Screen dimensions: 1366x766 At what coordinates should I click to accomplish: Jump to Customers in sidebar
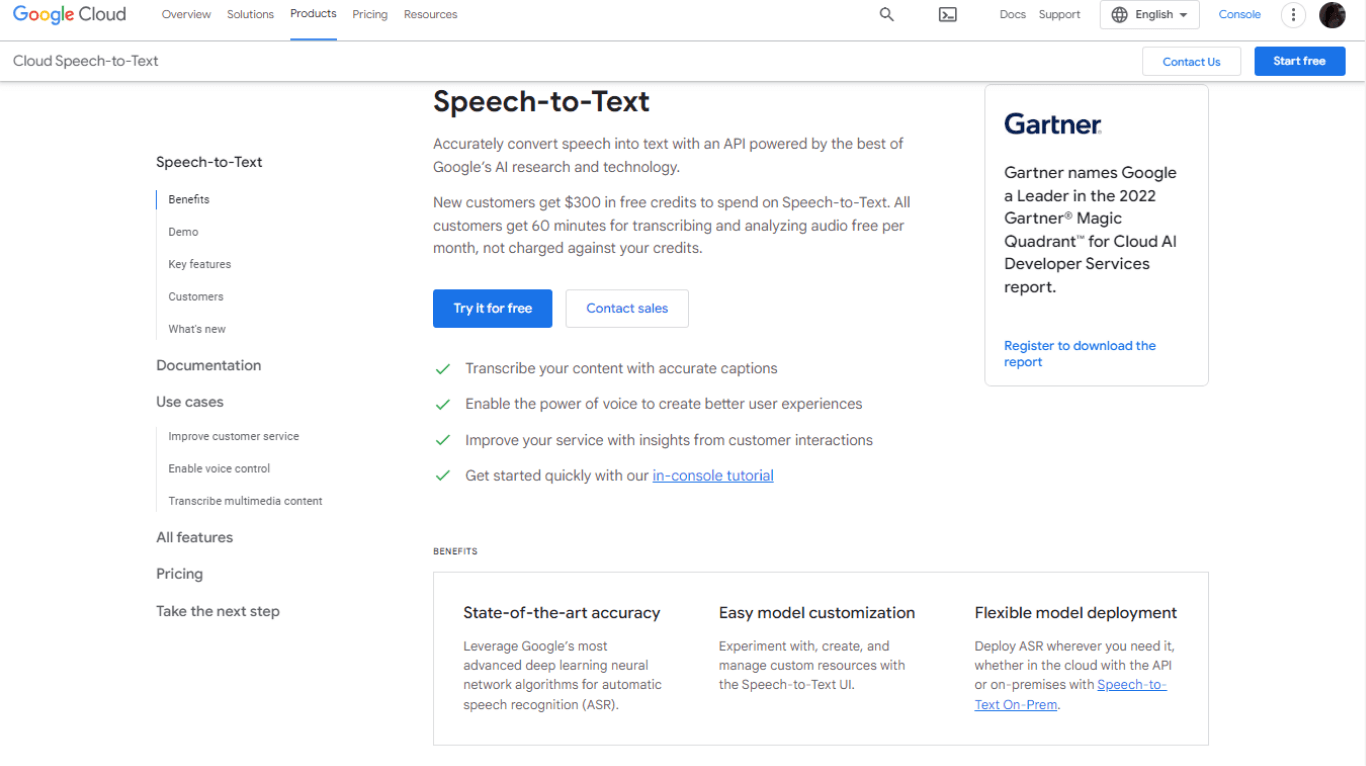[x=196, y=297]
